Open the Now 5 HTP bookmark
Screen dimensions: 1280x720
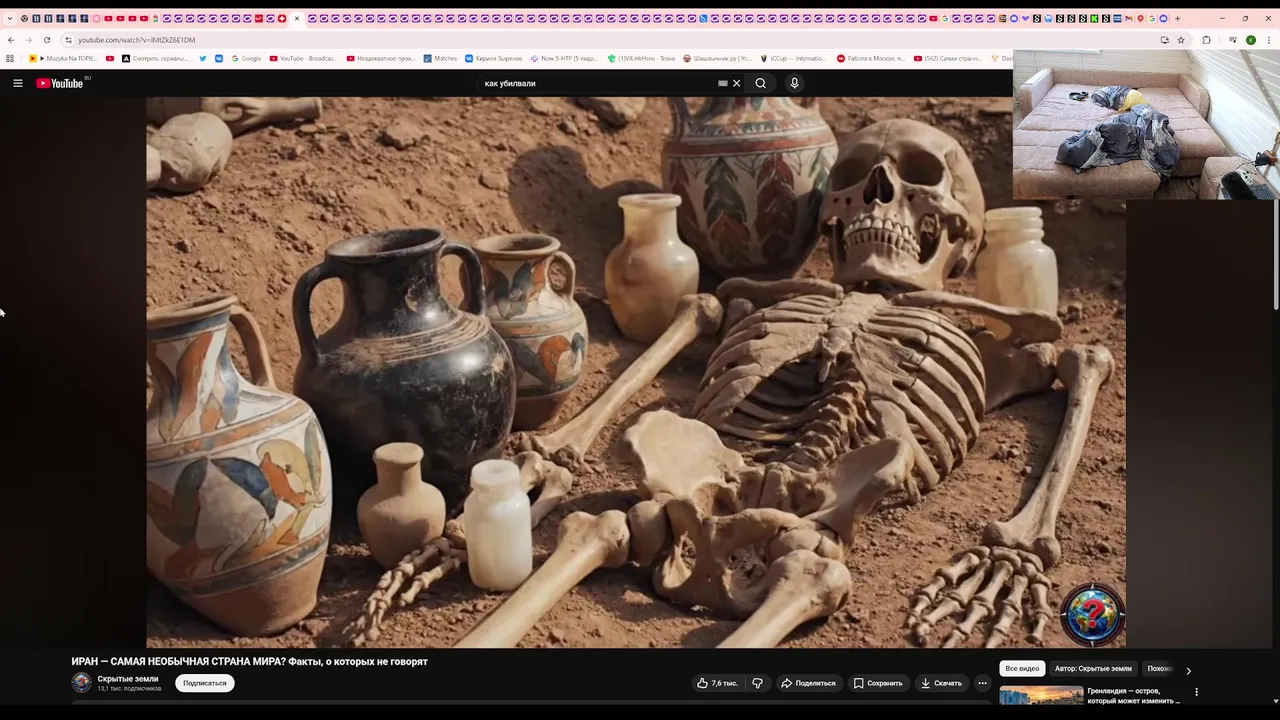point(565,58)
